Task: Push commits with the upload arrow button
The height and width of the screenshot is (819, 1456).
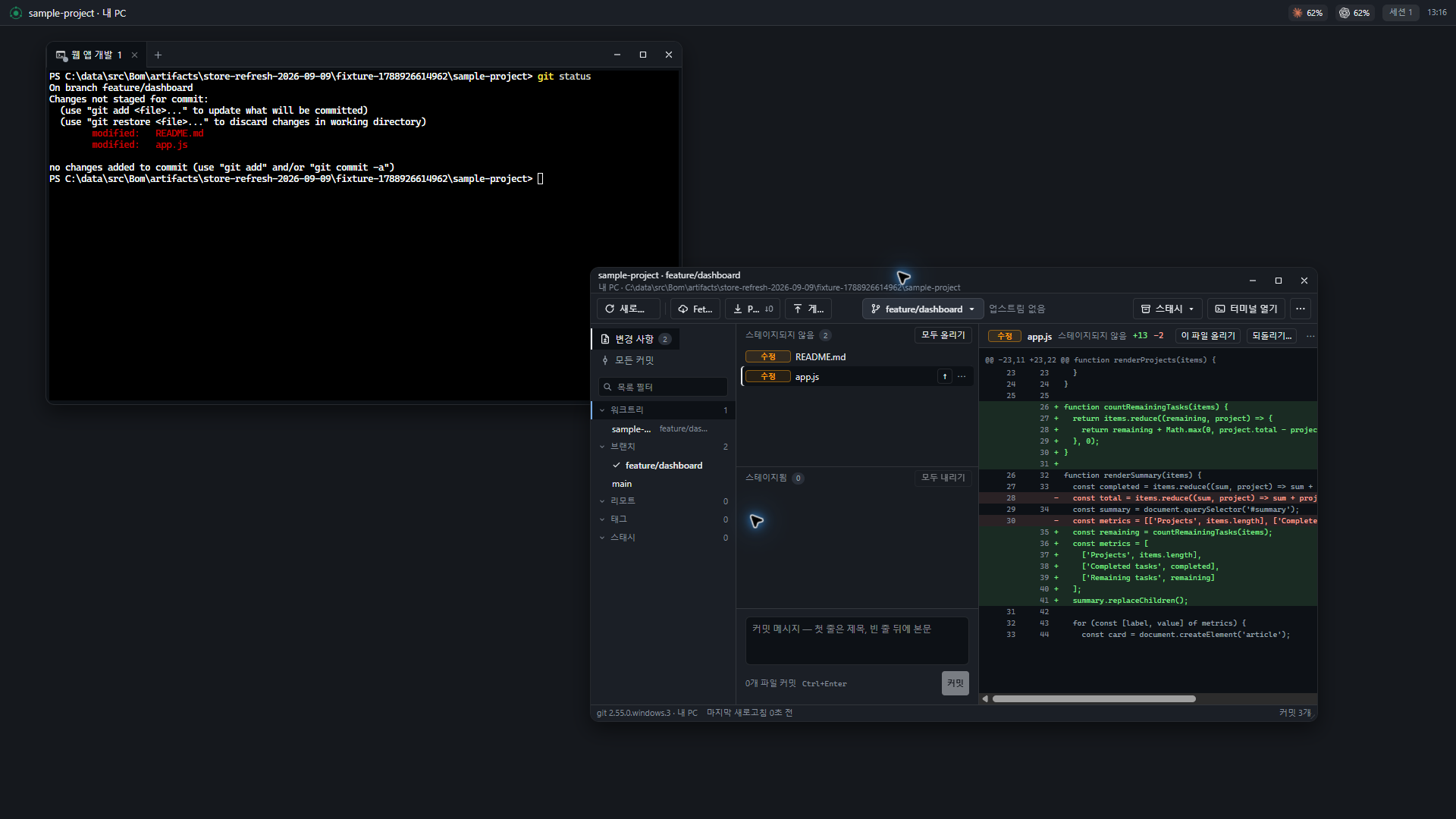Action: pyautogui.click(x=808, y=309)
